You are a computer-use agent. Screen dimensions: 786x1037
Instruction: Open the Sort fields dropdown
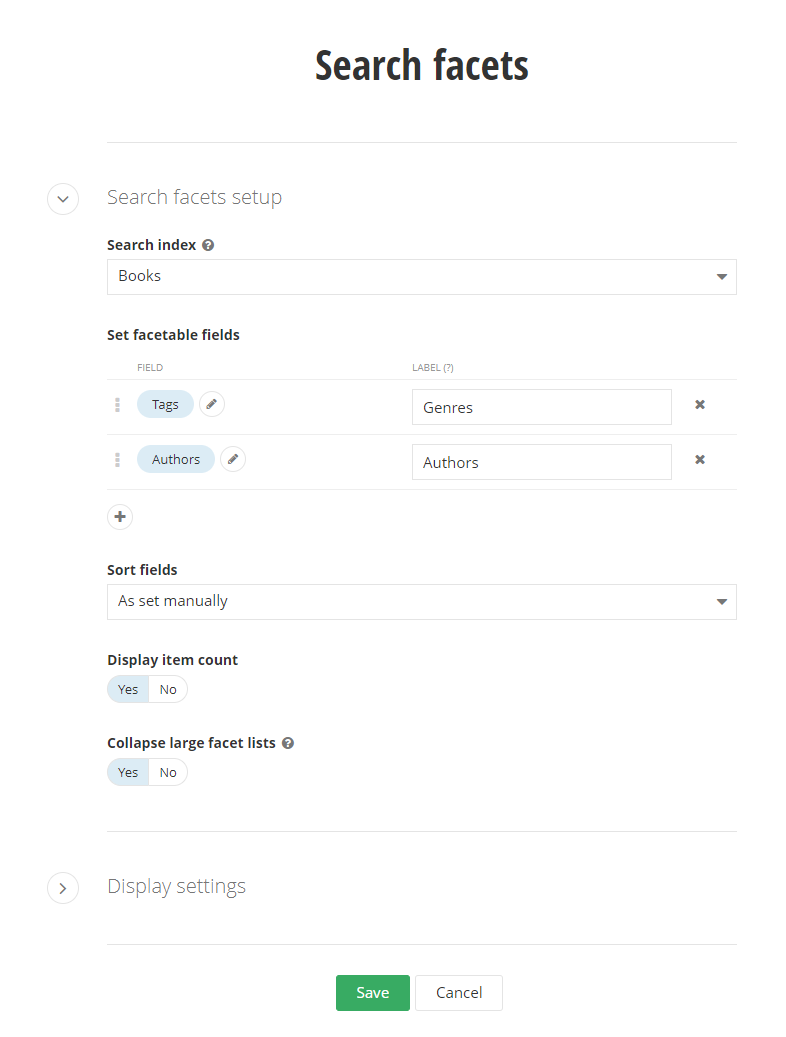coord(421,602)
